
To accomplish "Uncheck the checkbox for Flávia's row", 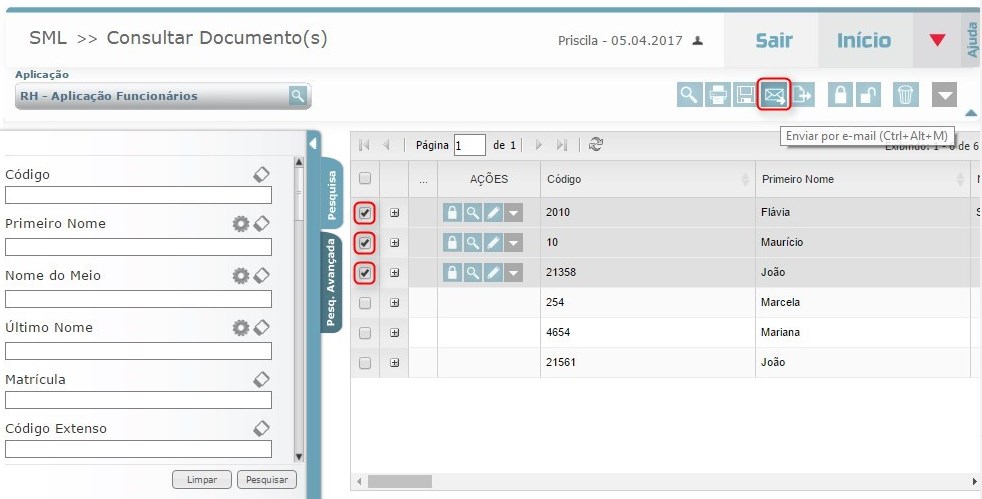I will coord(365,213).
